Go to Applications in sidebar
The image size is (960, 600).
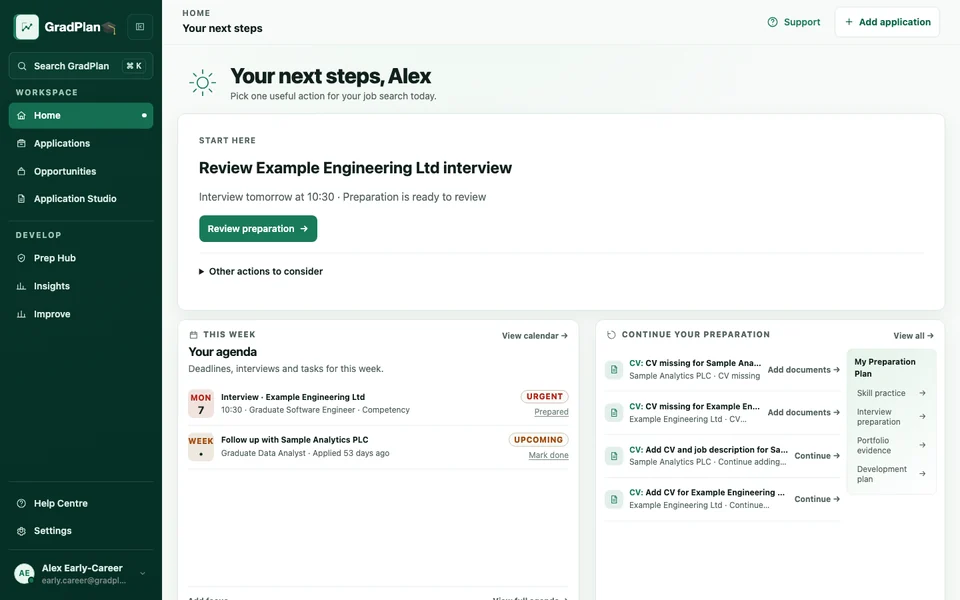click(x=81, y=143)
